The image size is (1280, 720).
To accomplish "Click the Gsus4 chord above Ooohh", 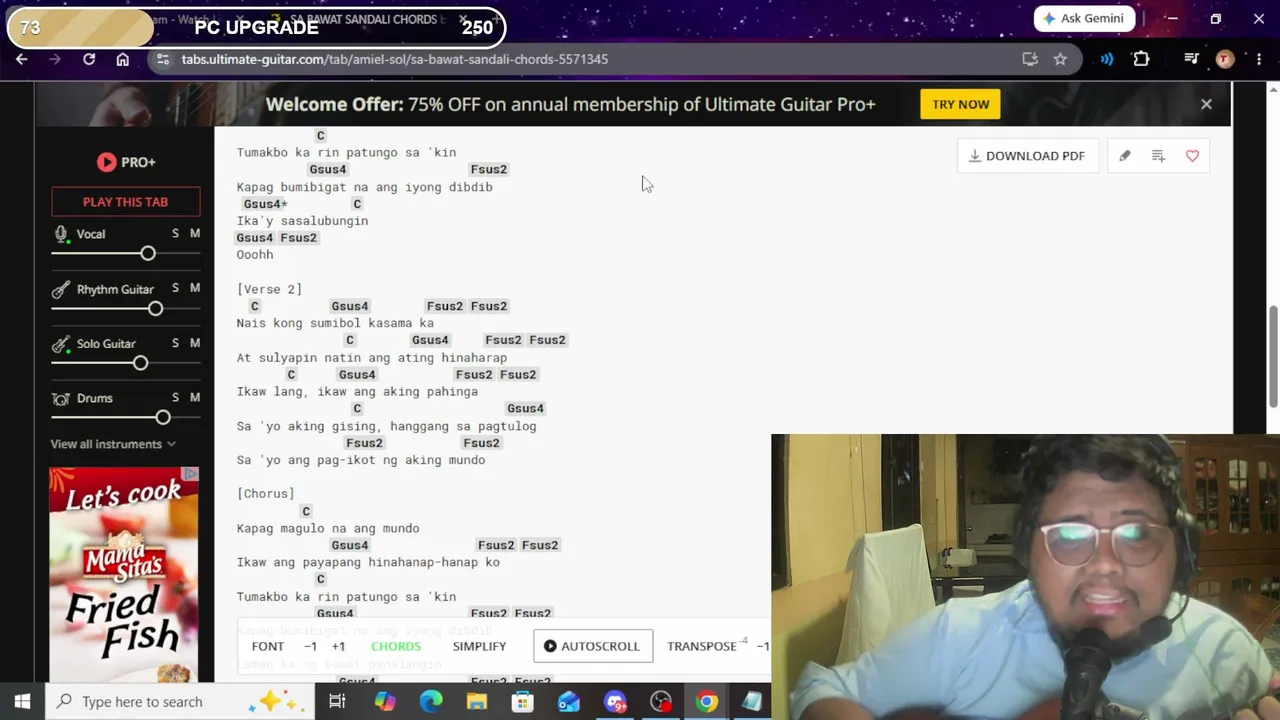I will point(254,238).
